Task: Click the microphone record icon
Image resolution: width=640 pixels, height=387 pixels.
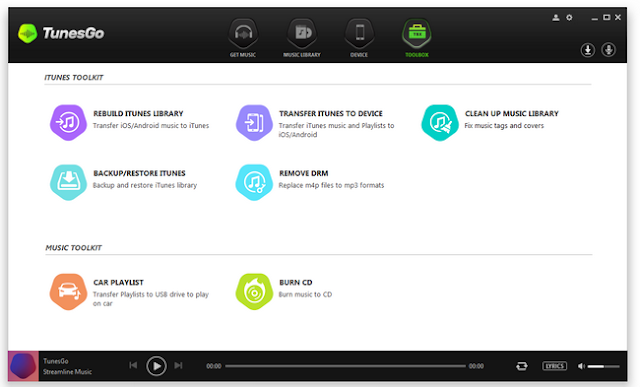Action: click(x=609, y=50)
